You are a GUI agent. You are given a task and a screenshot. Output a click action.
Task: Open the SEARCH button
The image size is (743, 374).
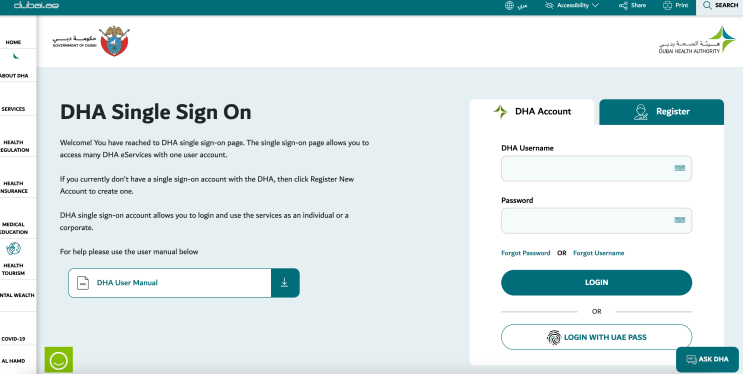719,6
